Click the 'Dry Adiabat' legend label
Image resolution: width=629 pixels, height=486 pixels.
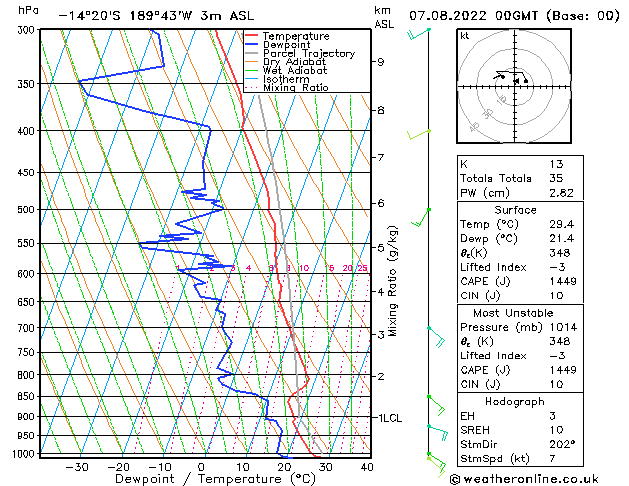click(294, 62)
